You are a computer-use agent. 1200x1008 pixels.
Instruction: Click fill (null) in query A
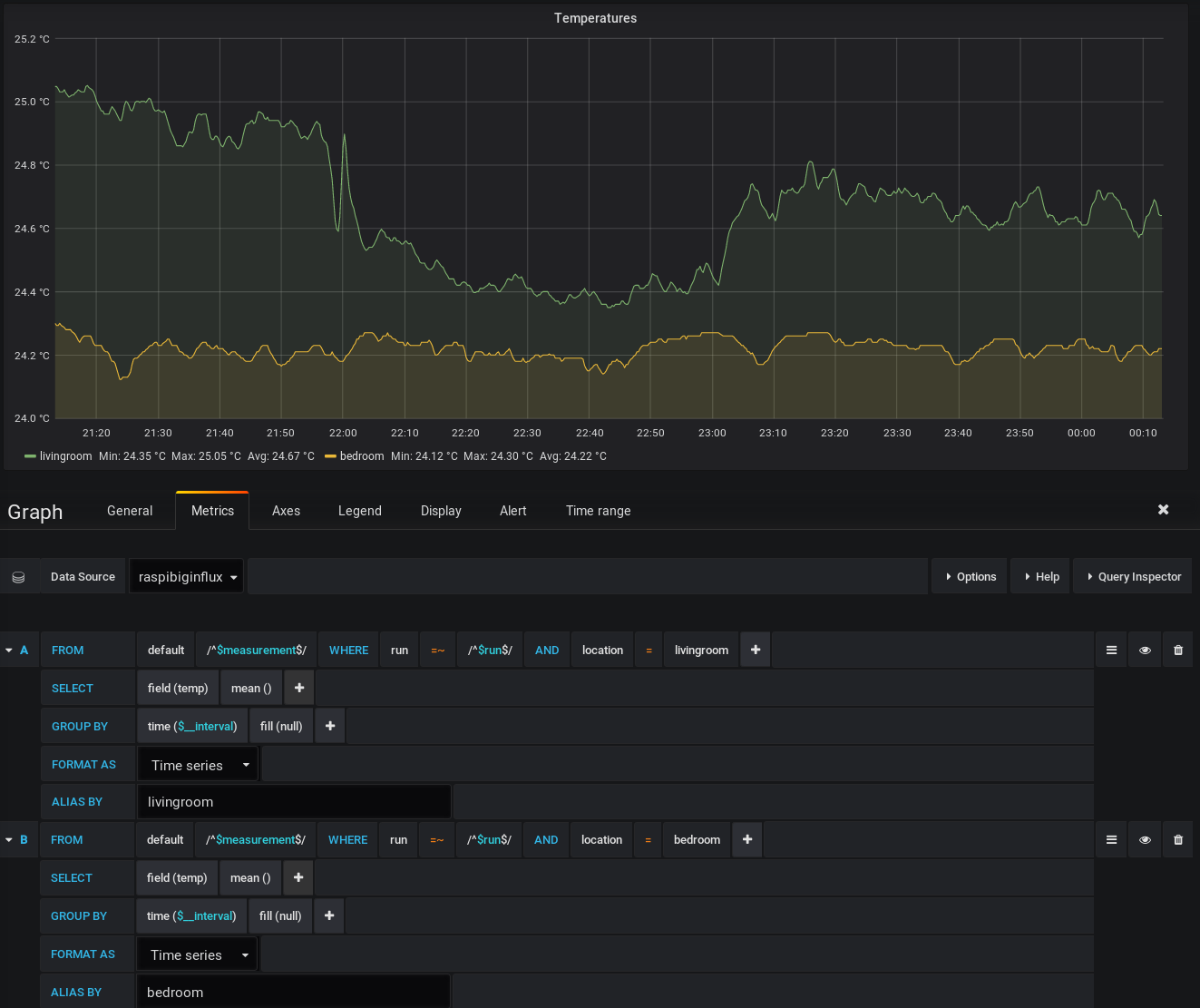[281, 726]
